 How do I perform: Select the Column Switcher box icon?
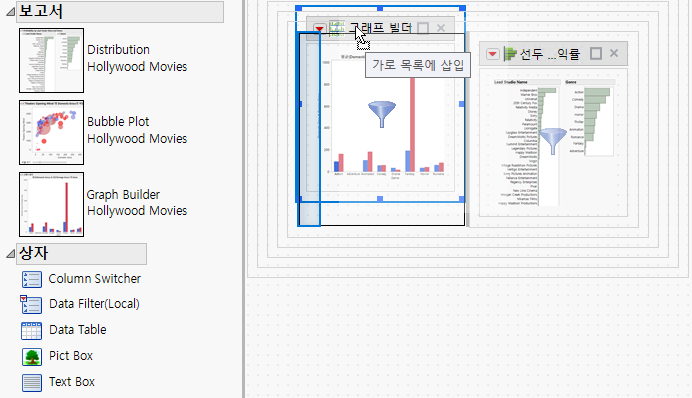(32, 279)
